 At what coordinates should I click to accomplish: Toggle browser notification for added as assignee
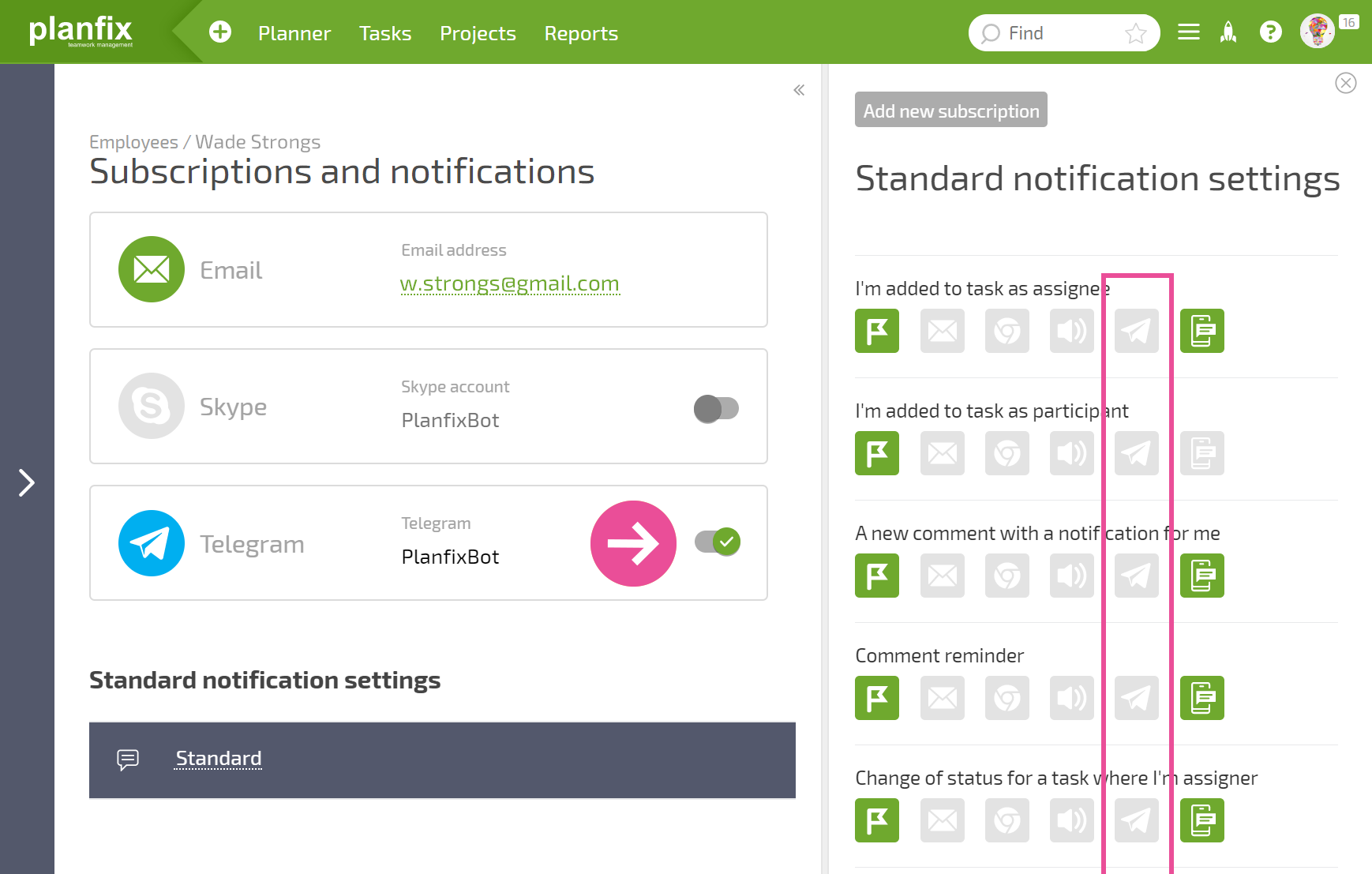coord(1007,331)
